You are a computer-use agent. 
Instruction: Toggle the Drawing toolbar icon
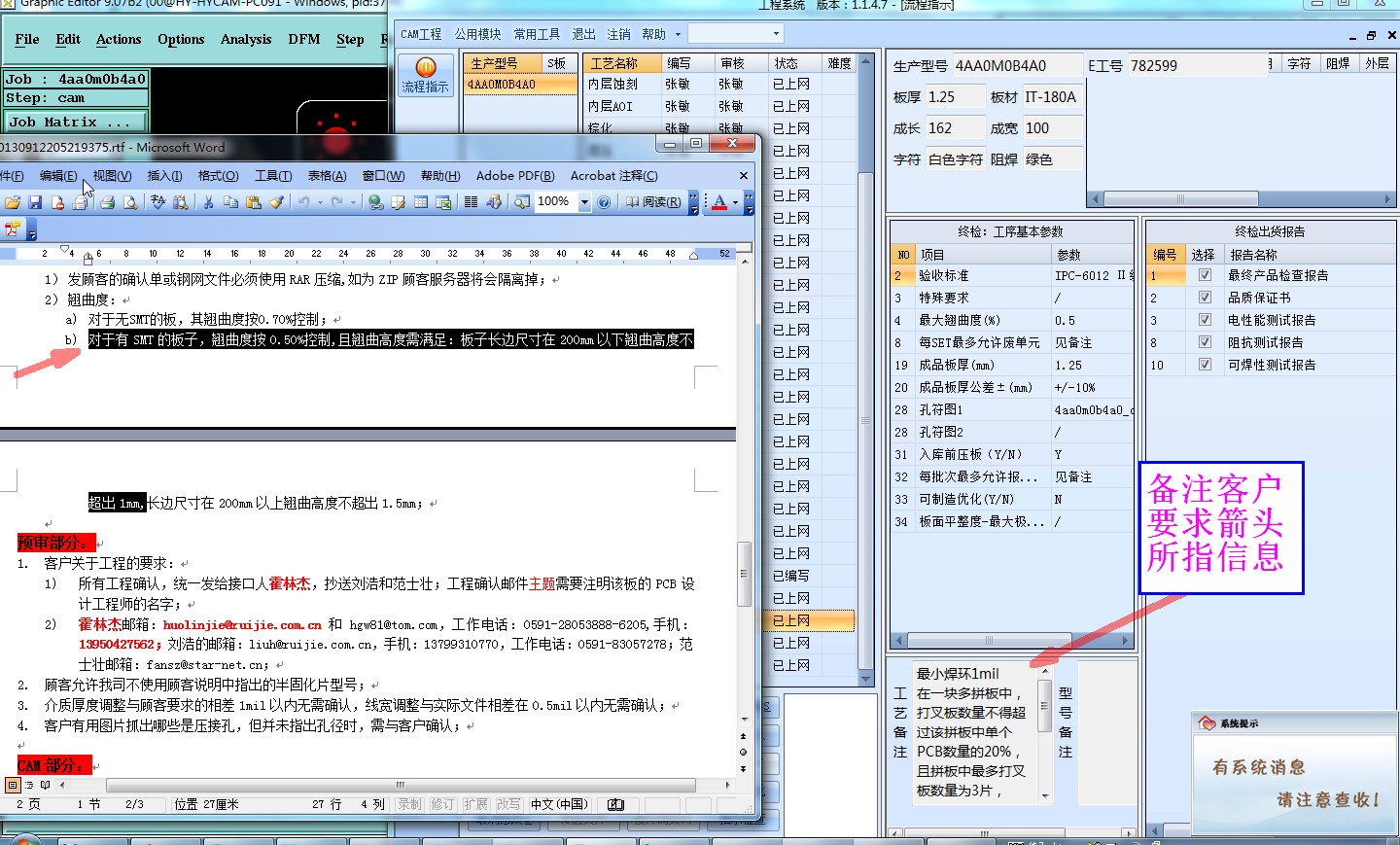[494, 202]
